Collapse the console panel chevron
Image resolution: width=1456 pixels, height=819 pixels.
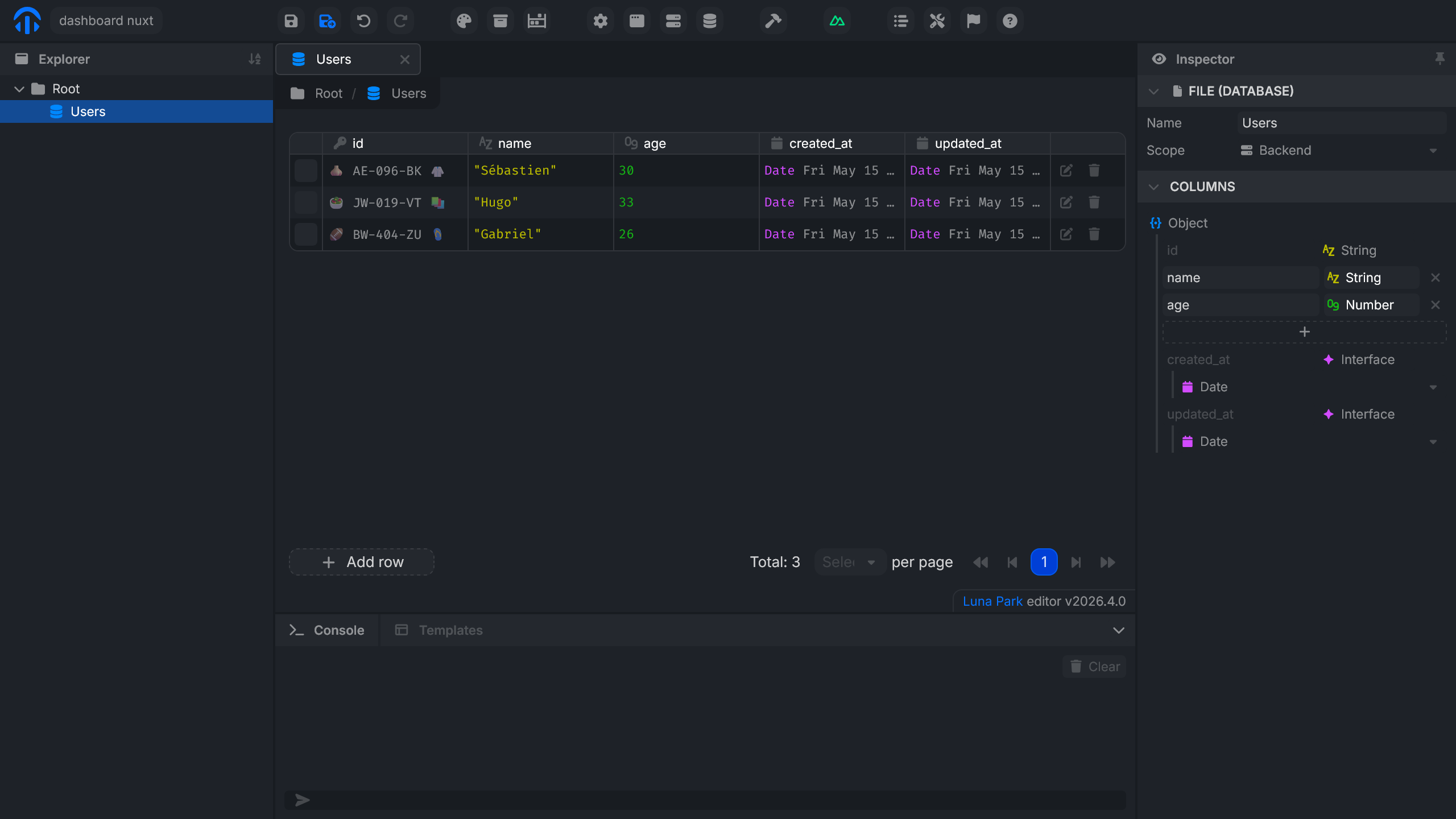pyautogui.click(x=1119, y=630)
